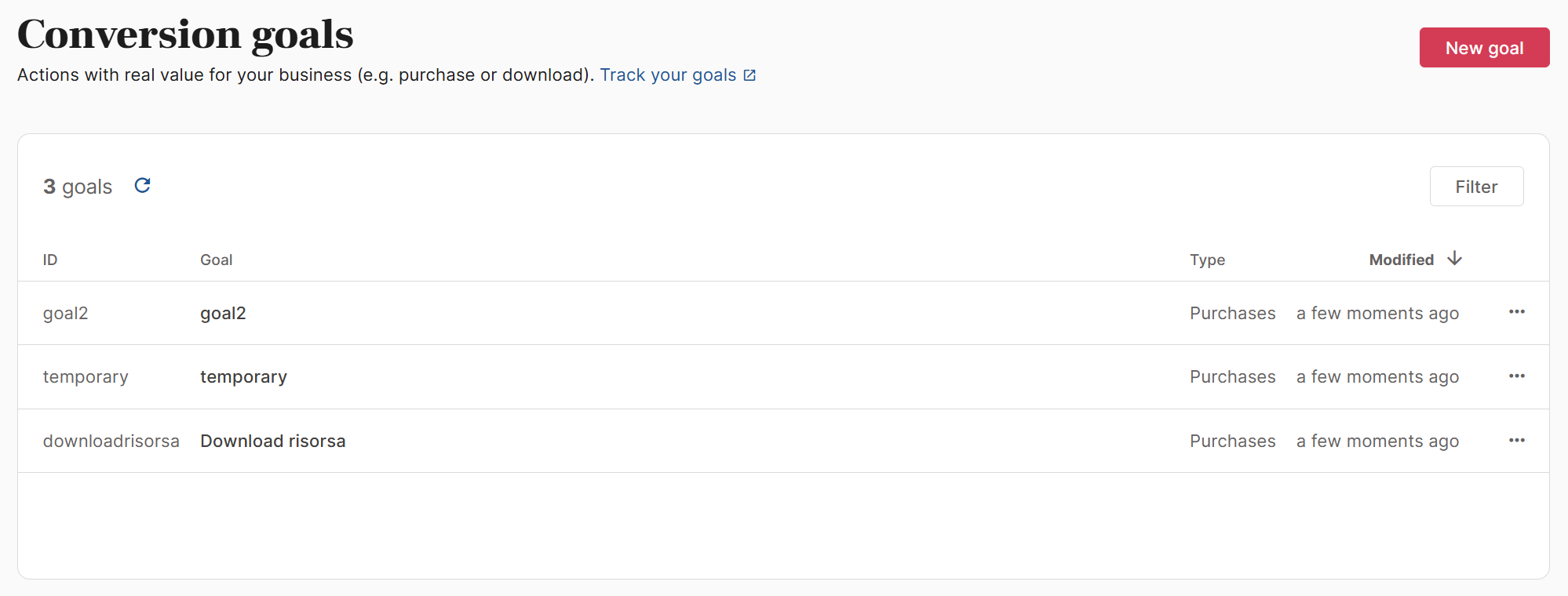
Task: Click the New goal button
Action: tap(1483, 48)
